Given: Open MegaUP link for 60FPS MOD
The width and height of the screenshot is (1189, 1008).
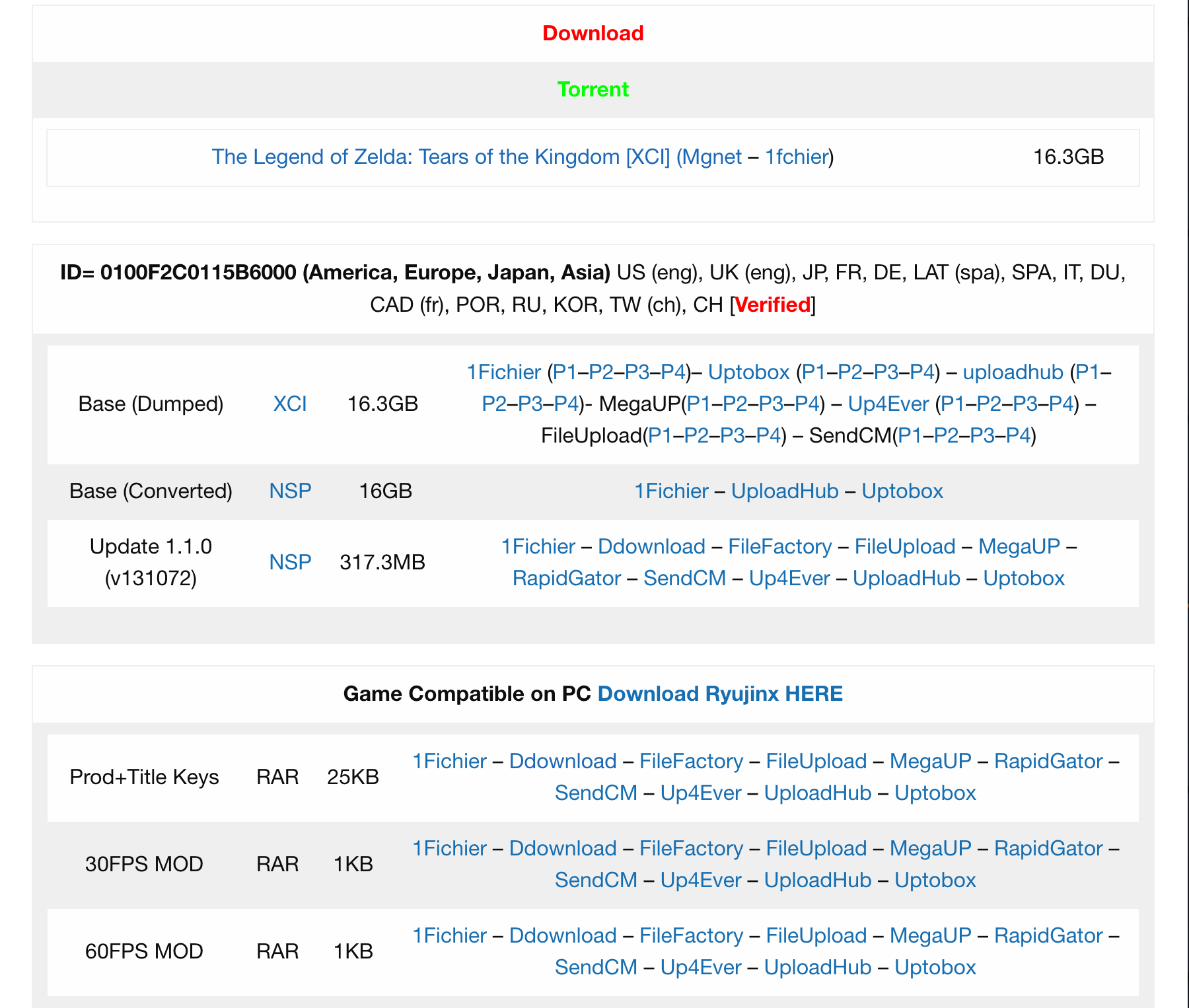Looking at the screenshot, I should click(931, 935).
